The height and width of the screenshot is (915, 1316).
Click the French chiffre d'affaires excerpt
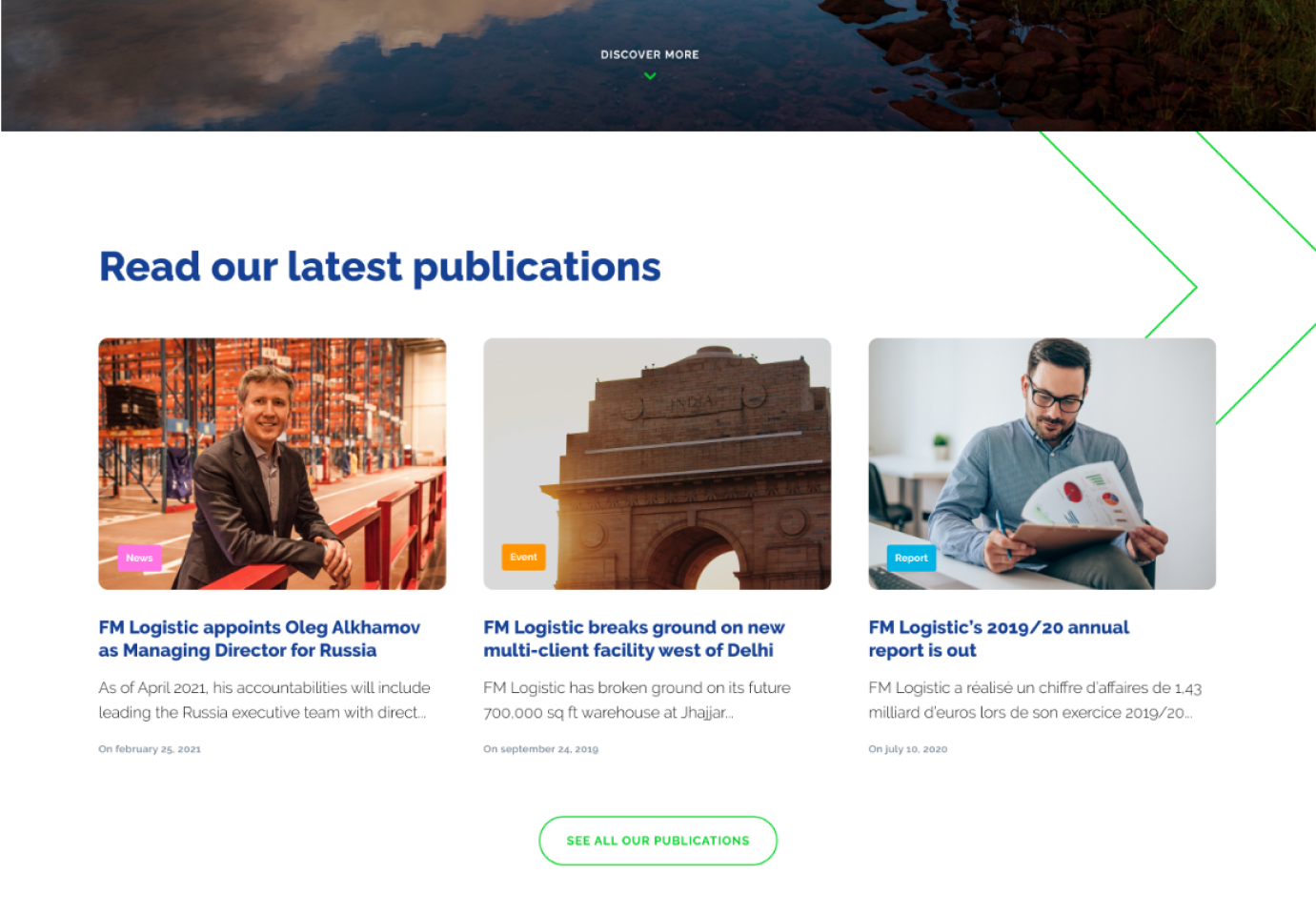pyautogui.click(x=1035, y=700)
